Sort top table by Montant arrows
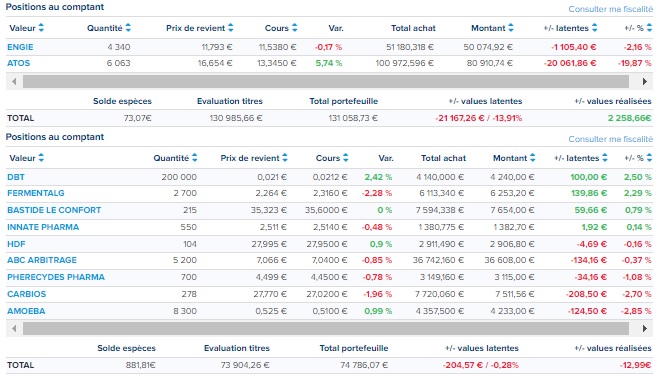 [x=511, y=28]
